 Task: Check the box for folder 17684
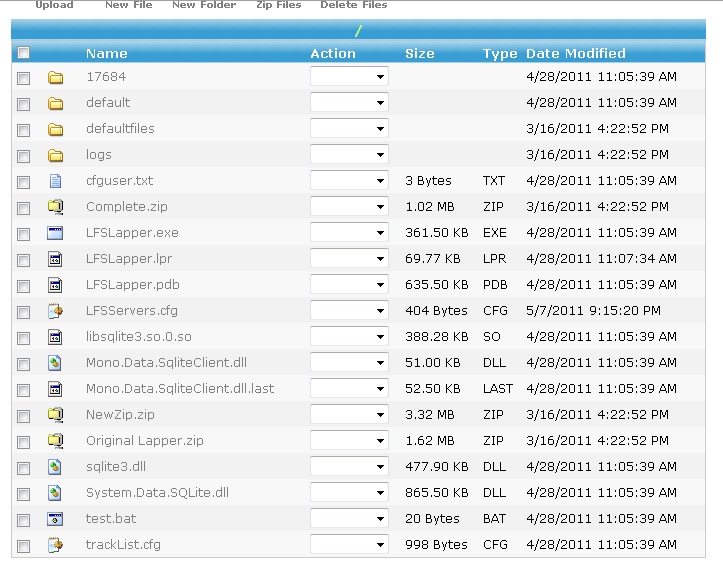coord(24,78)
